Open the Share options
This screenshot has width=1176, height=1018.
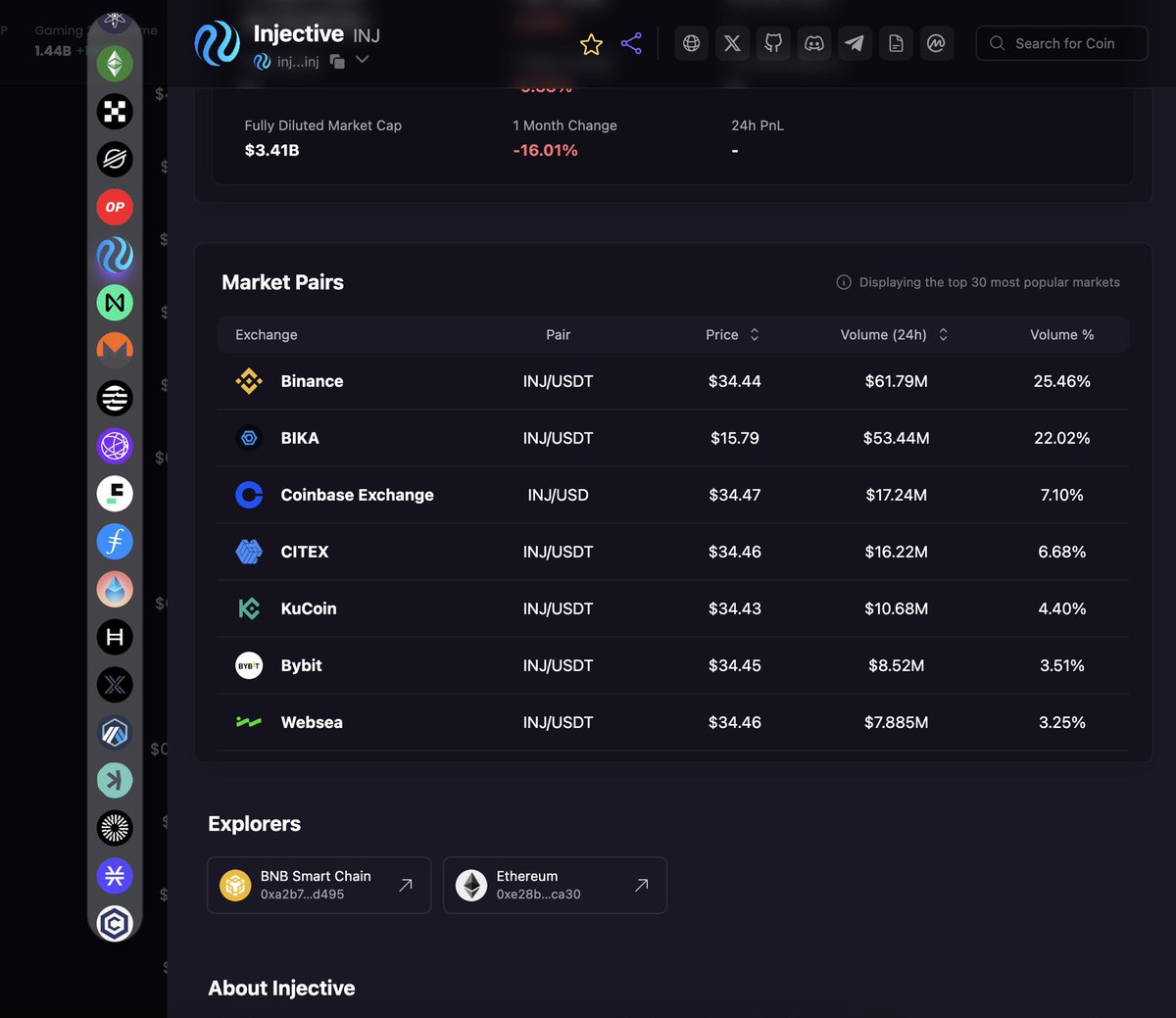pyautogui.click(x=631, y=43)
